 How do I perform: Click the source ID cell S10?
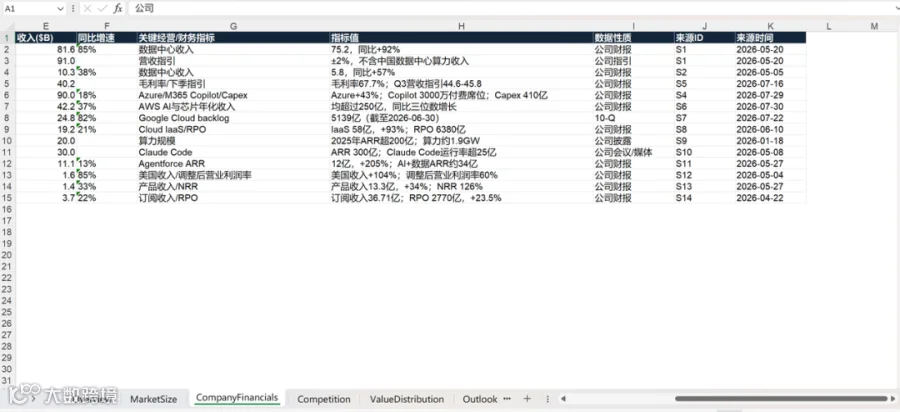point(704,153)
